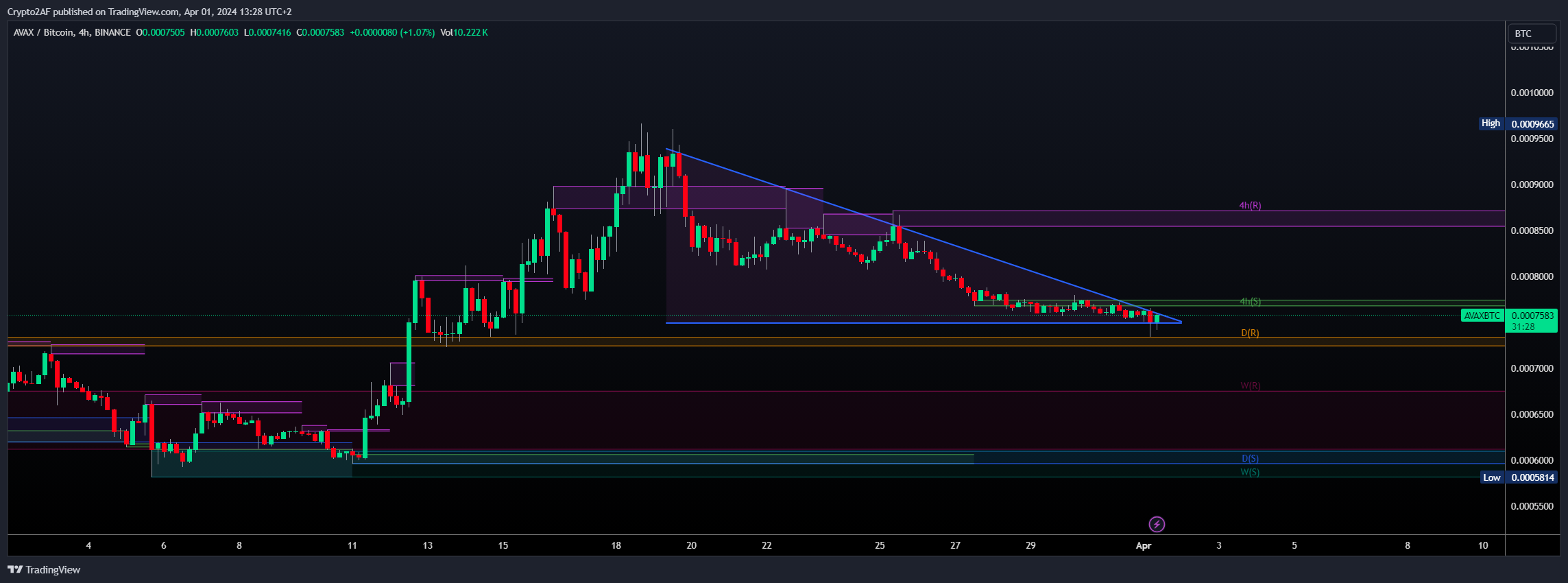Screen dimensions: 1568x583
Task: Open the BTC currency selector
Action: tap(1532, 34)
